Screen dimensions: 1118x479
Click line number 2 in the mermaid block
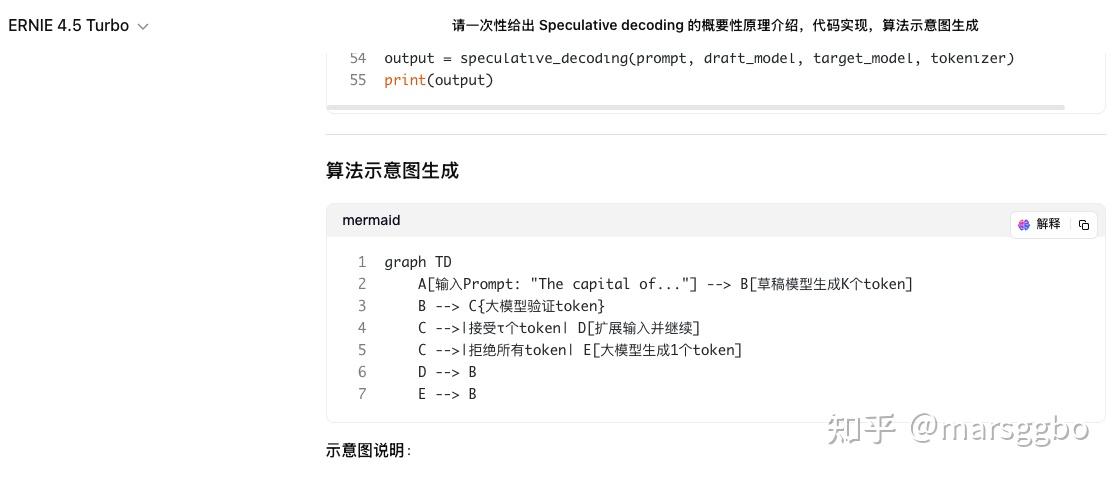tap(362, 284)
